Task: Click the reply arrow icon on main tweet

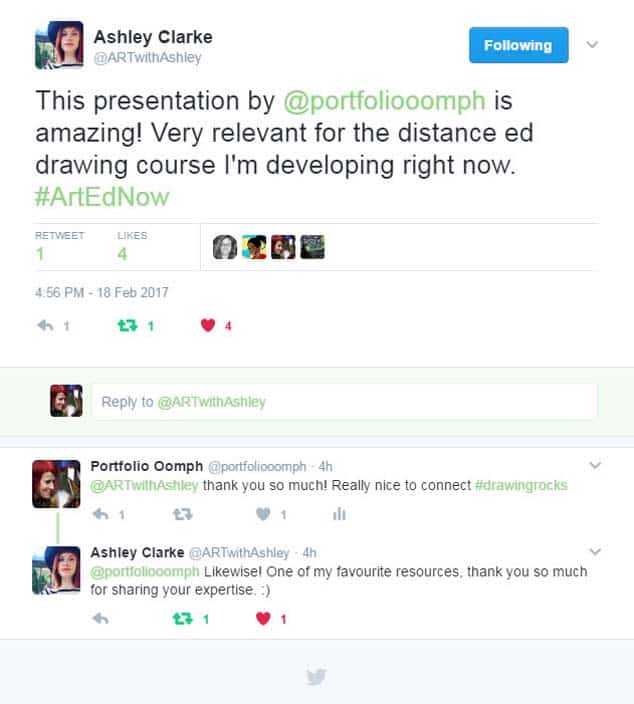Action: point(45,326)
